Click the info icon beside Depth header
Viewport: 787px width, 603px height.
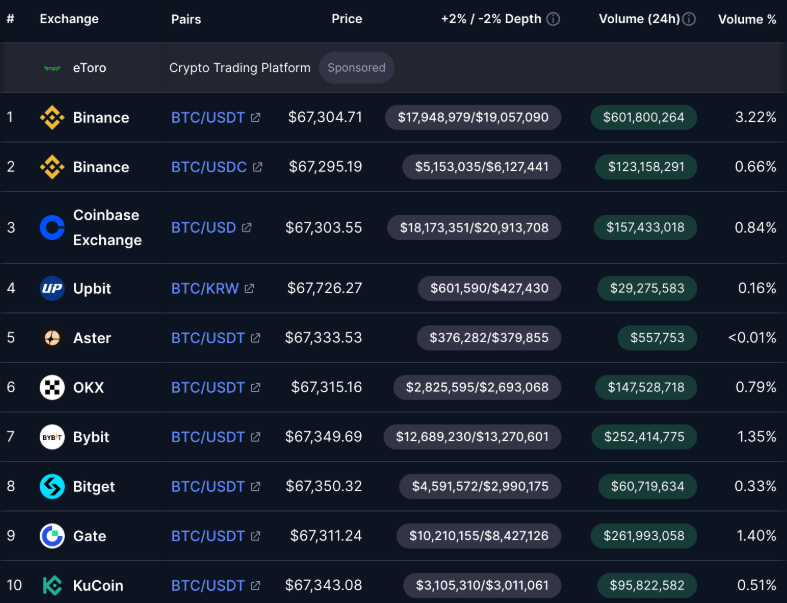click(553, 19)
